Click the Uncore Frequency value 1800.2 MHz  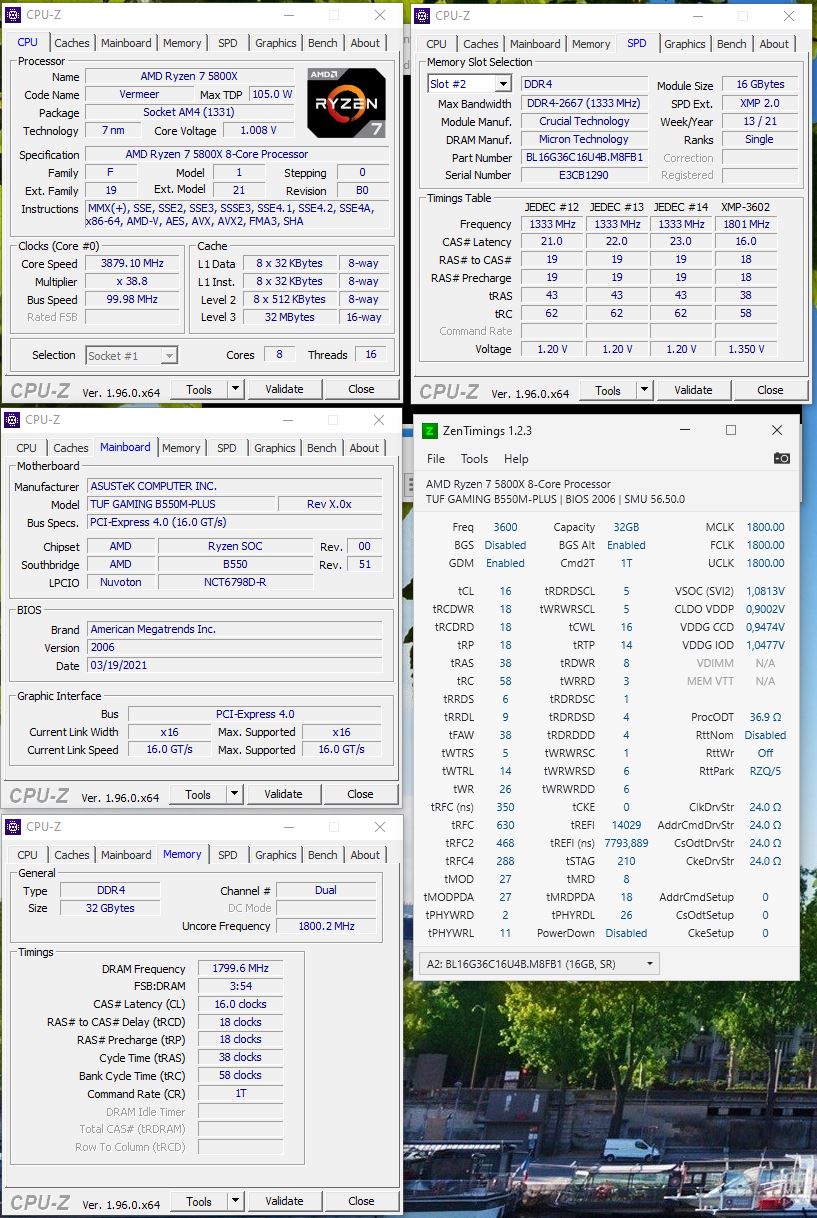tap(326, 926)
